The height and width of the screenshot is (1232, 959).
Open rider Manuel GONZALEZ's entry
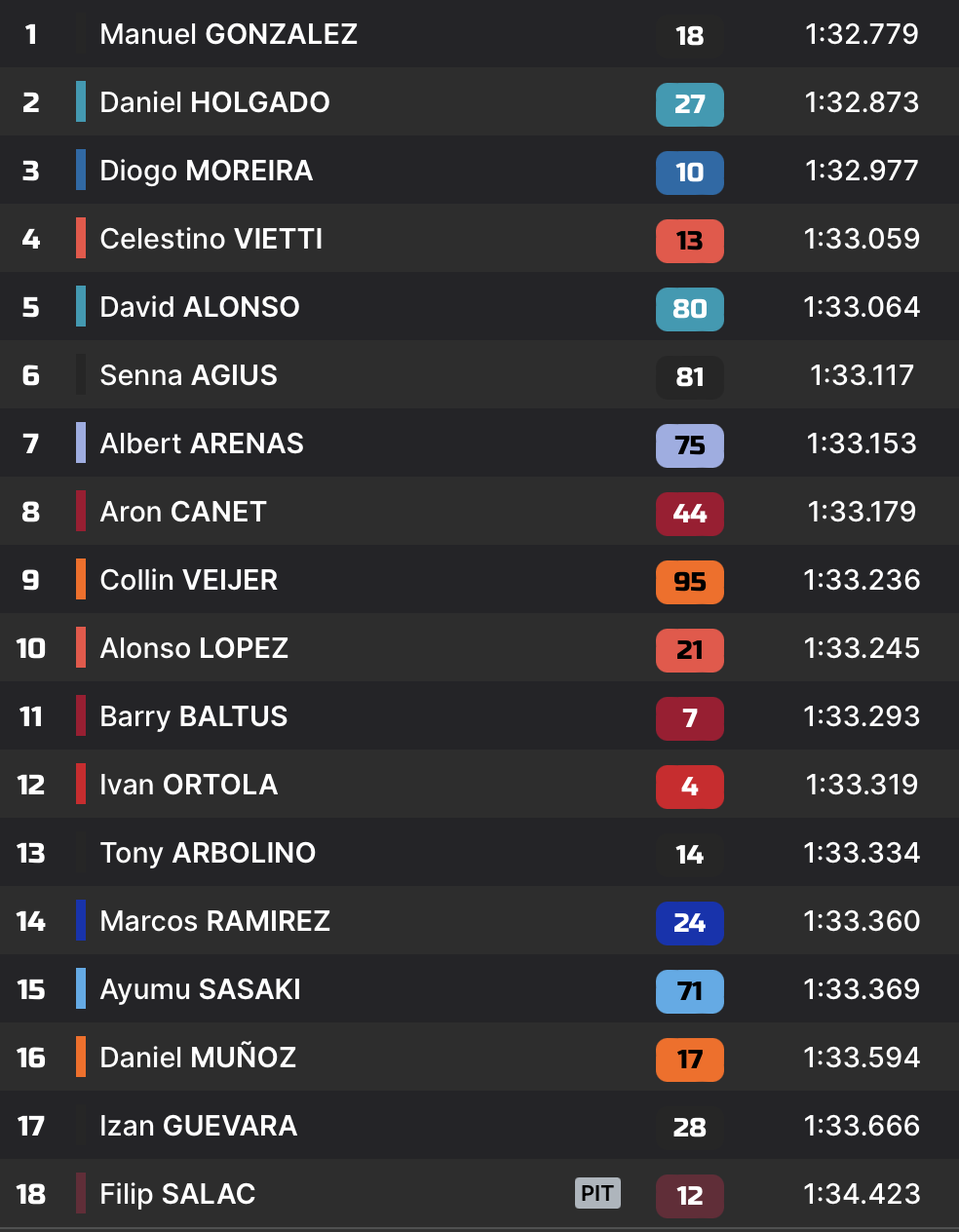click(228, 34)
